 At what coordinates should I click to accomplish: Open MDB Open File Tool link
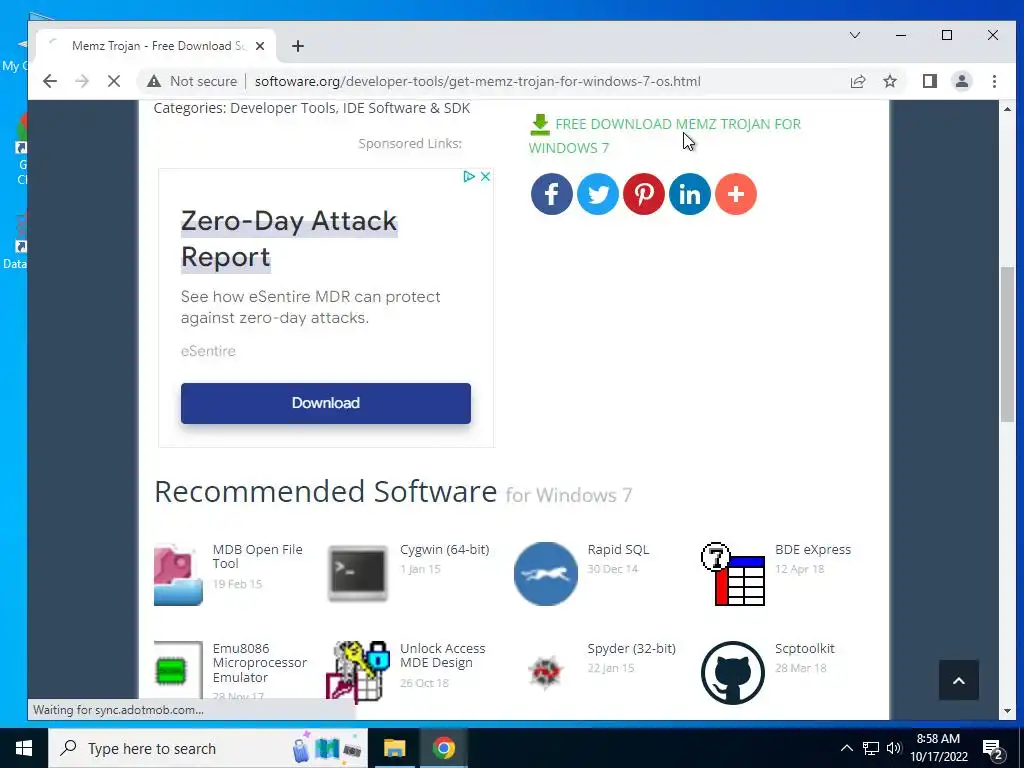[257, 556]
